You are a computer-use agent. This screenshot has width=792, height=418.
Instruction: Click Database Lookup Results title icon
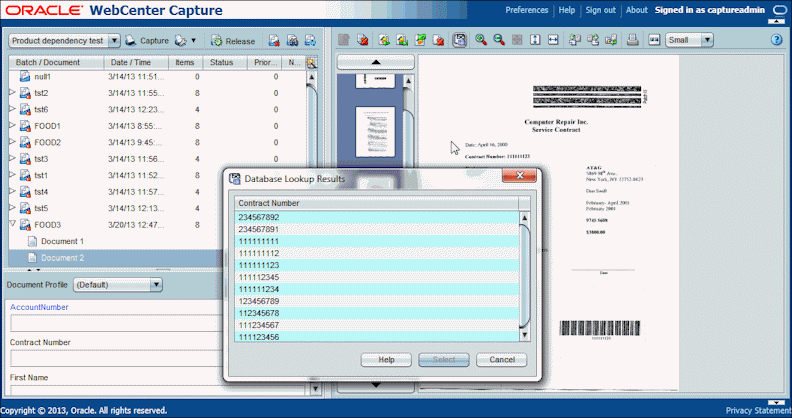click(234, 179)
